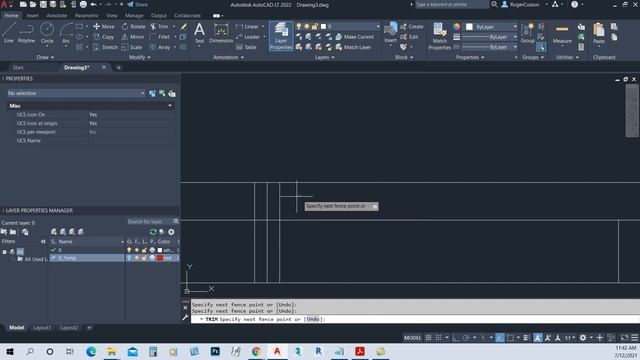The height and width of the screenshot is (360, 640).
Task: Click the Leader tool
Action: click(x=248, y=37)
